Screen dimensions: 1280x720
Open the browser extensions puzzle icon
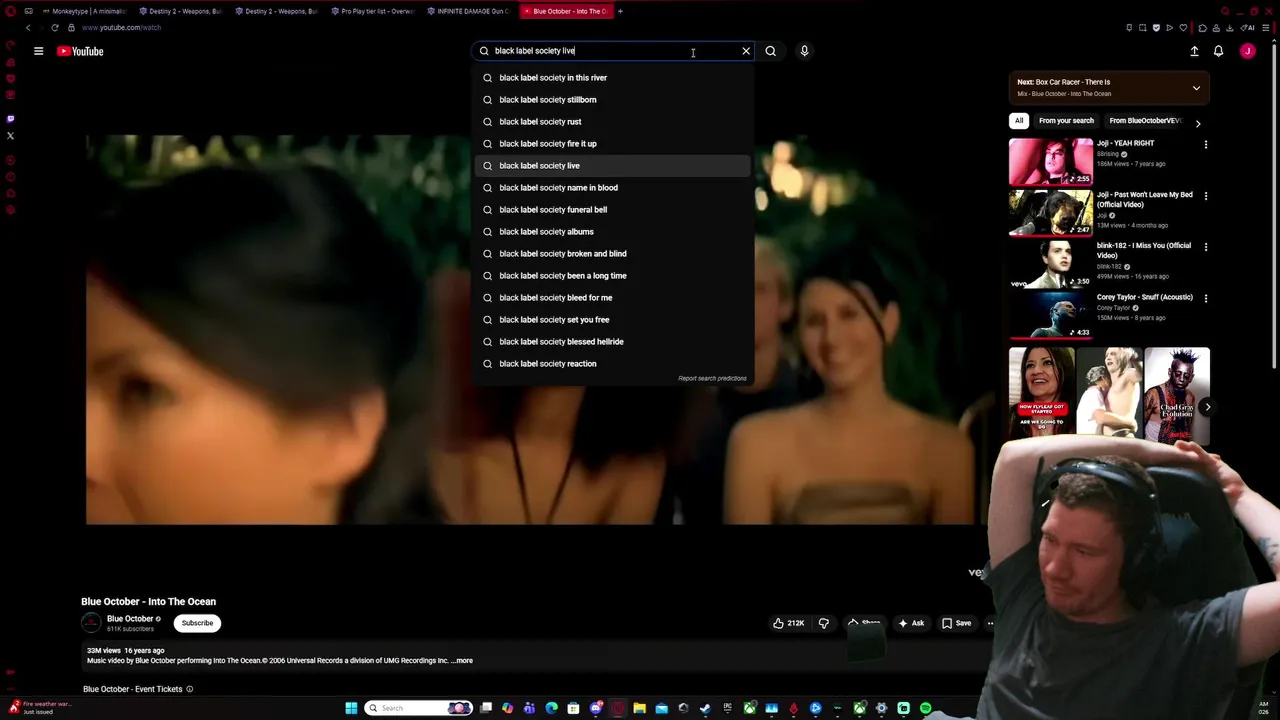1202,28
